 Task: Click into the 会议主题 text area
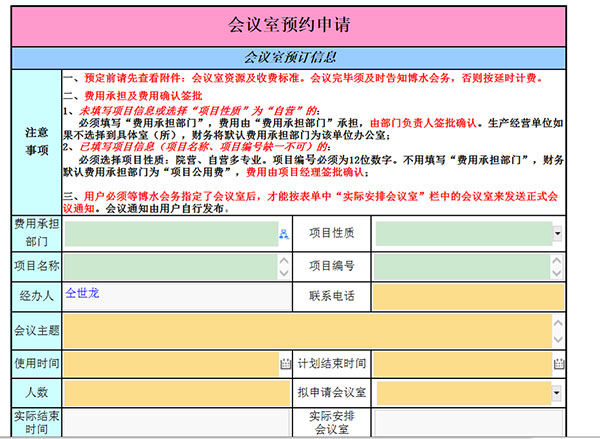(x=308, y=331)
